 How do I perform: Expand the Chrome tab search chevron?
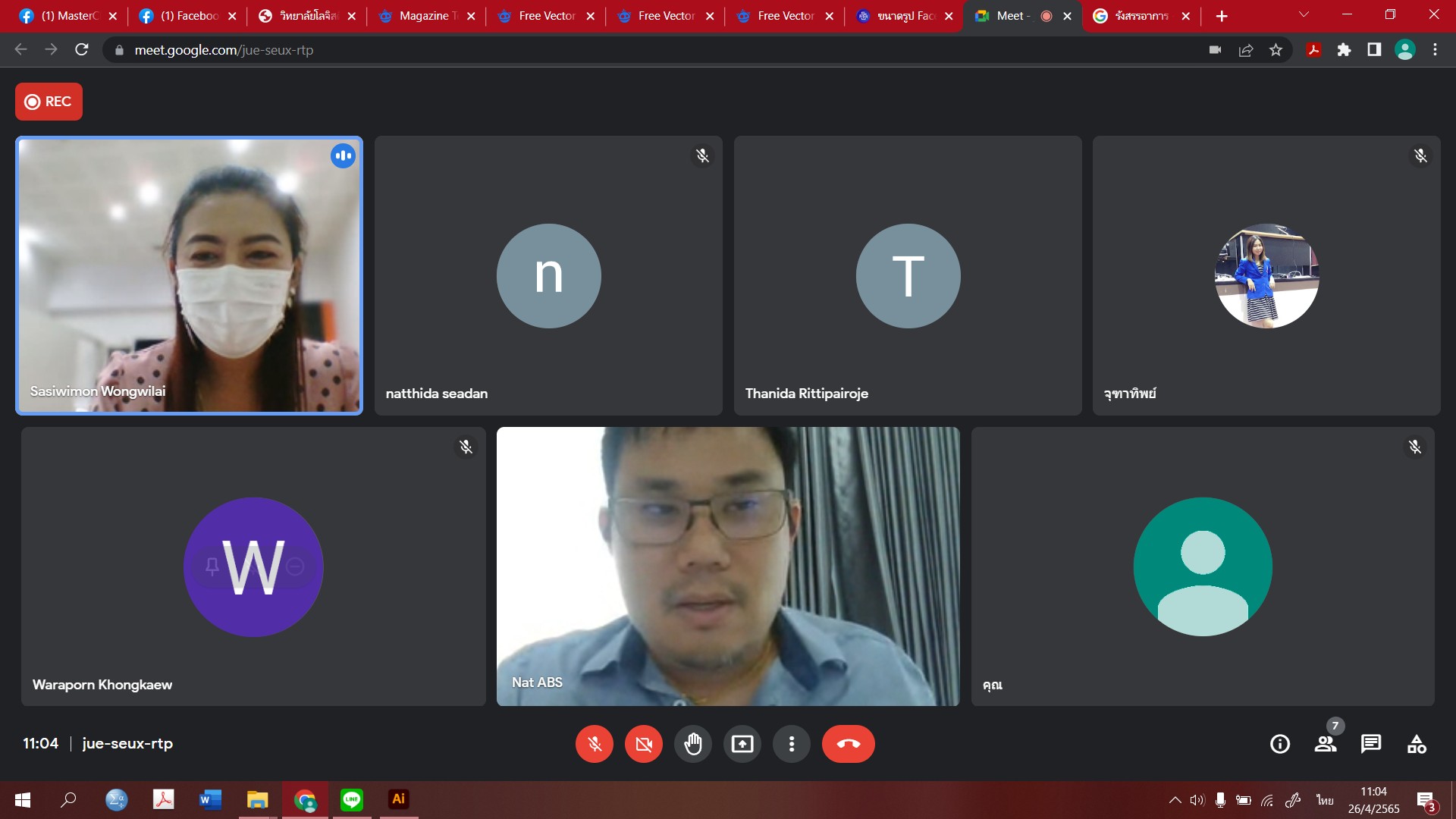click(x=1304, y=15)
